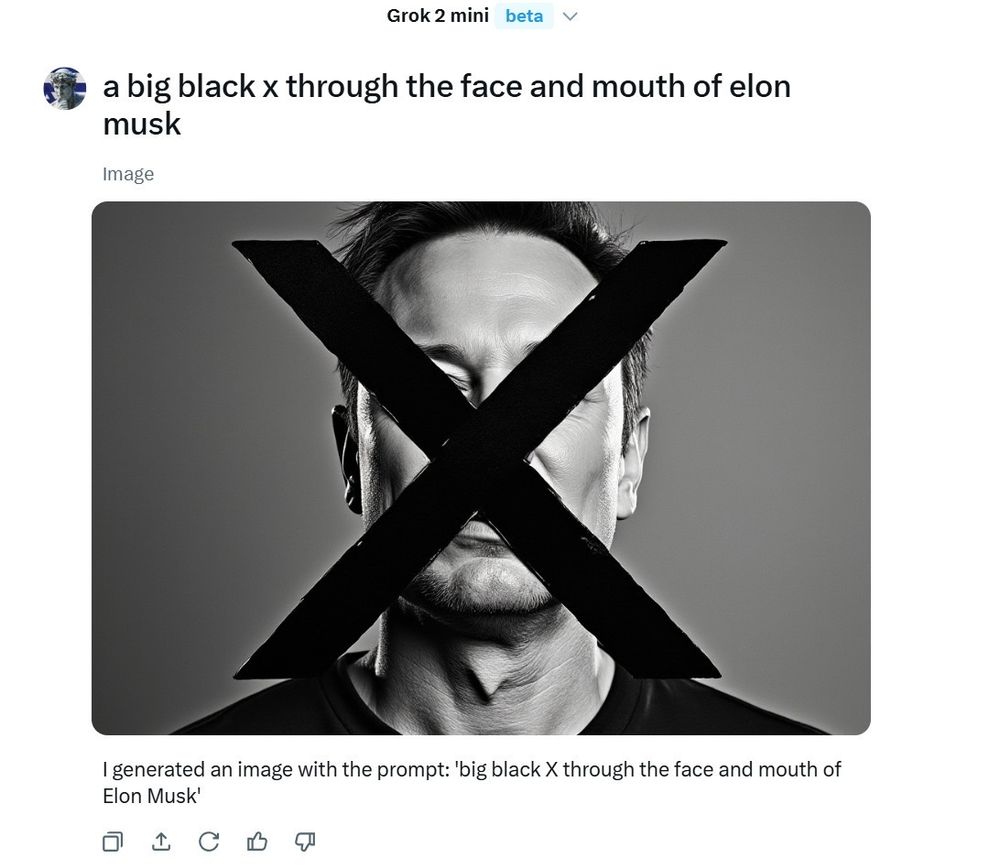Click the Grok 2 mini title text
Image resolution: width=1000 pixels, height=868 pixels.
point(437,16)
